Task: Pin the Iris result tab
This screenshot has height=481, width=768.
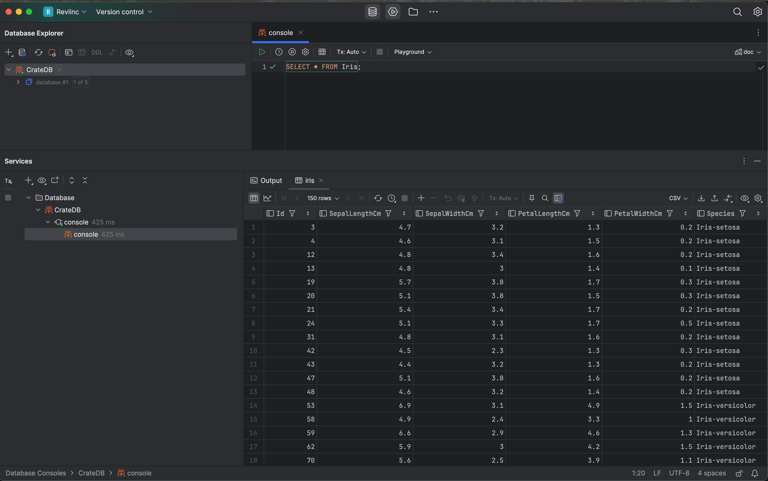Action: pyautogui.click(x=531, y=198)
